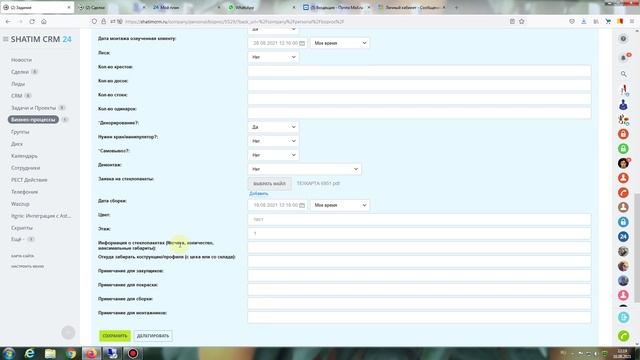Click the browser address bar
The width and height of the screenshot is (640, 360).
302,21
